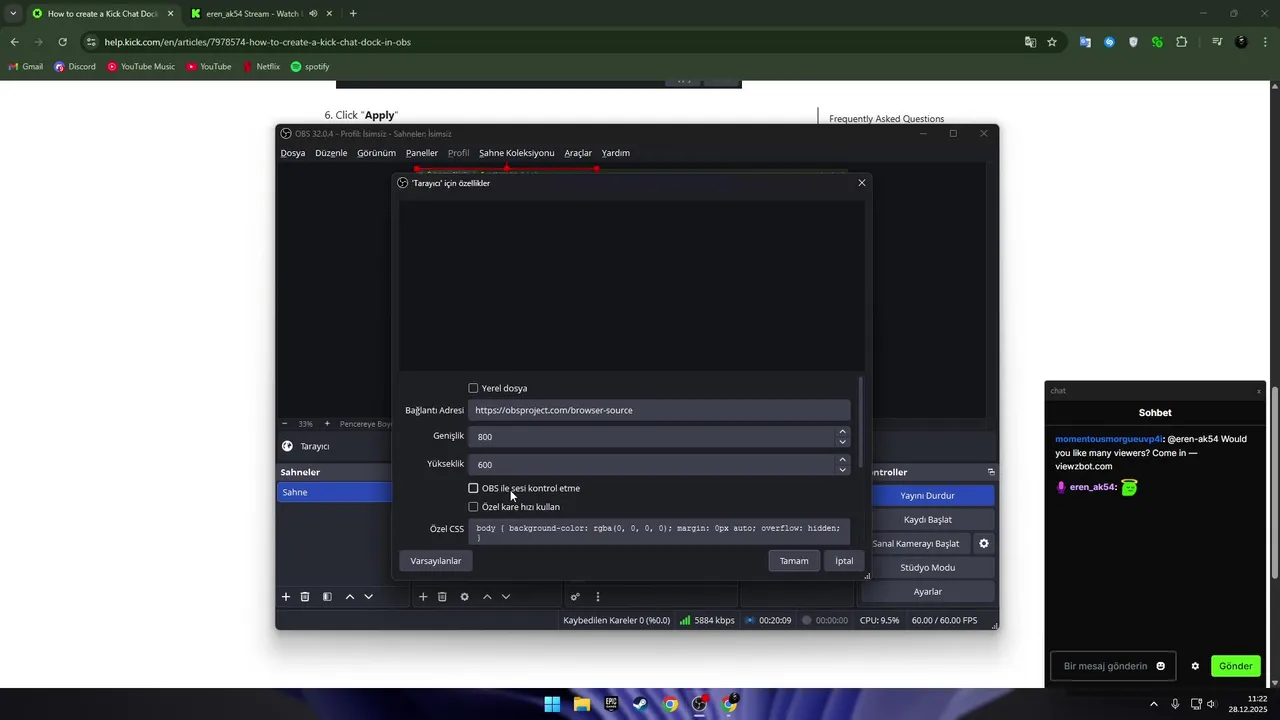Open source properties gear icon

[464, 597]
